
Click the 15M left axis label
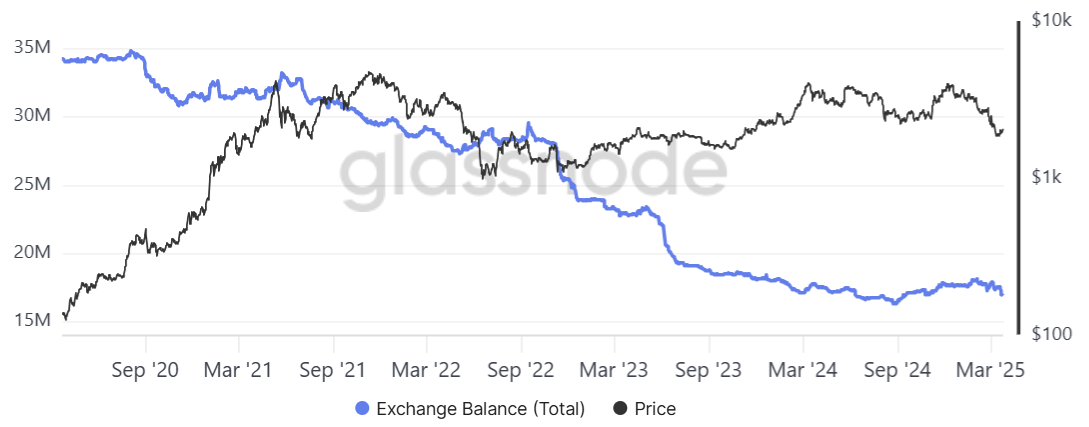click(x=34, y=320)
